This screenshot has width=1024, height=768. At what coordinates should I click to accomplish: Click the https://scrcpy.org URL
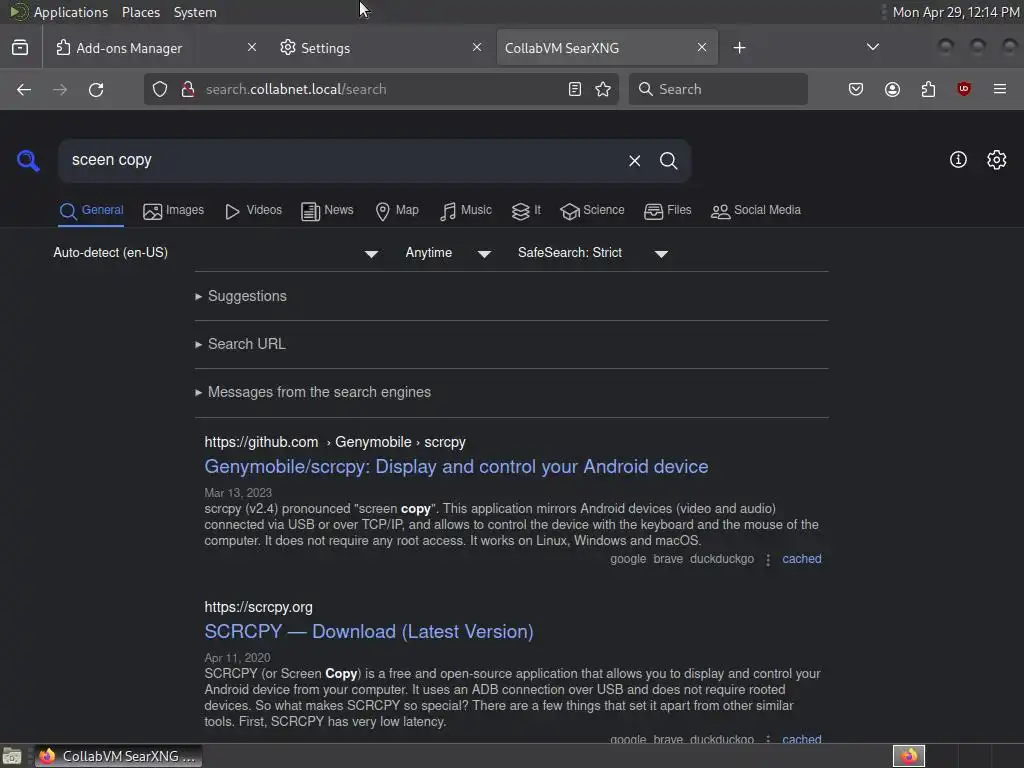click(x=258, y=607)
